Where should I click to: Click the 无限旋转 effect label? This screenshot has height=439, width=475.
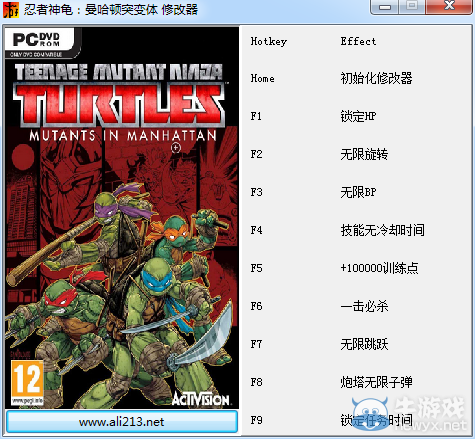coord(364,154)
